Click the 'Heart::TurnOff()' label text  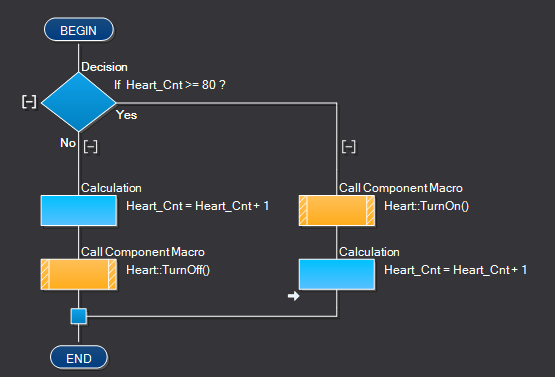click(x=168, y=270)
